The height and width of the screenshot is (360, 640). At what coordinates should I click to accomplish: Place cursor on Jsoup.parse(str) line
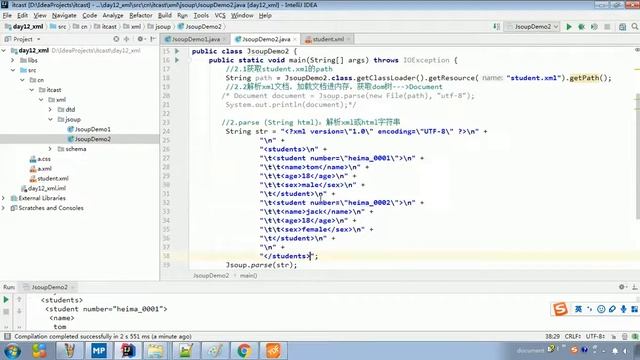pos(262,265)
